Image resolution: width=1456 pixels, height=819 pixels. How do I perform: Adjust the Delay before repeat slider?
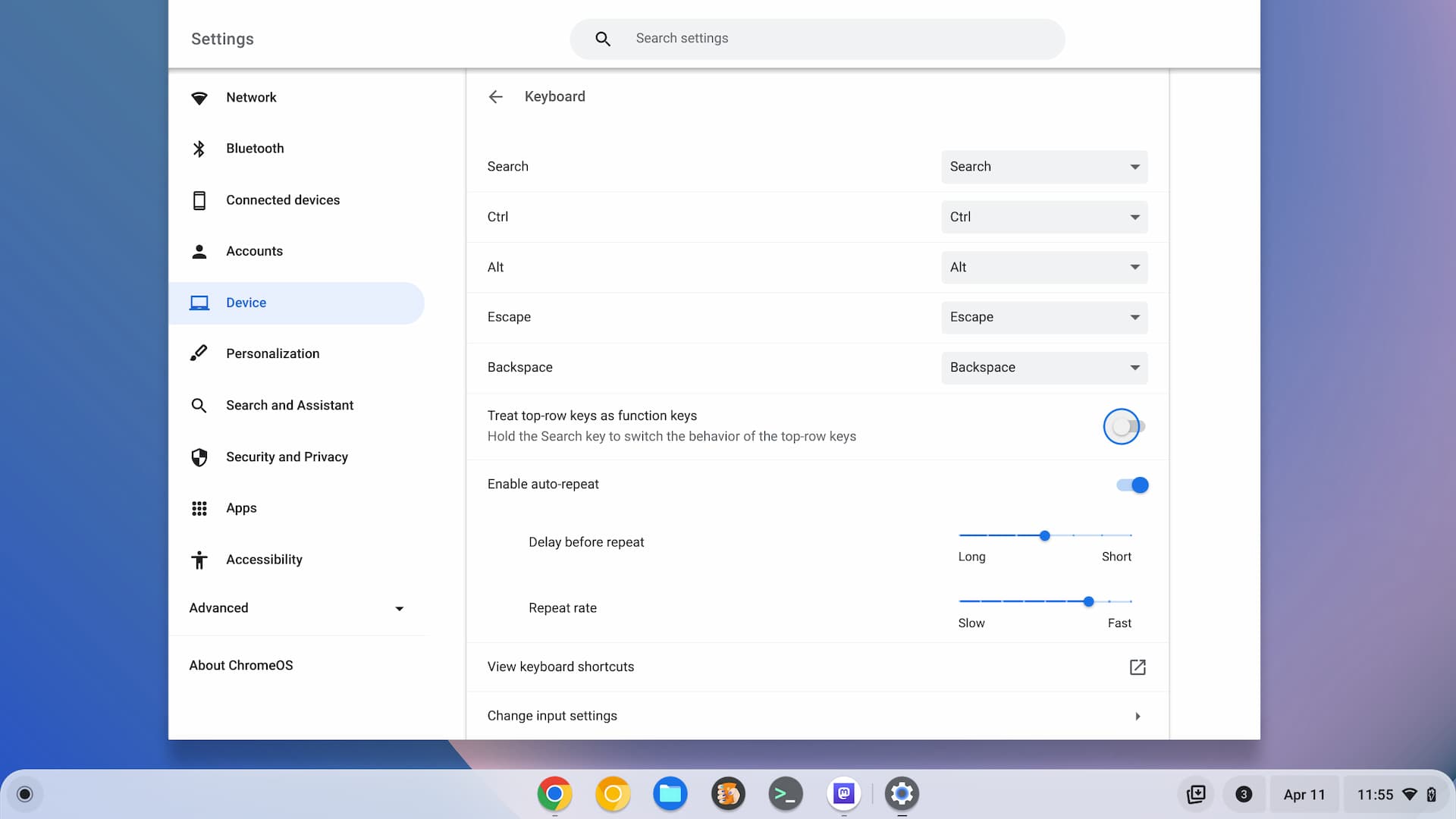pyautogui.click(x=1044, y=535)
